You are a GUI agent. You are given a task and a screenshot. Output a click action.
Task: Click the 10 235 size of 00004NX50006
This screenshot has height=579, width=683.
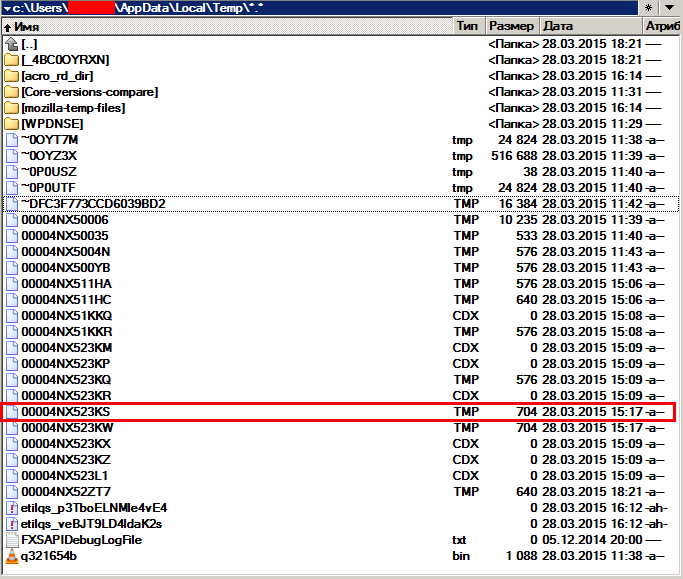tap(518, 220)
